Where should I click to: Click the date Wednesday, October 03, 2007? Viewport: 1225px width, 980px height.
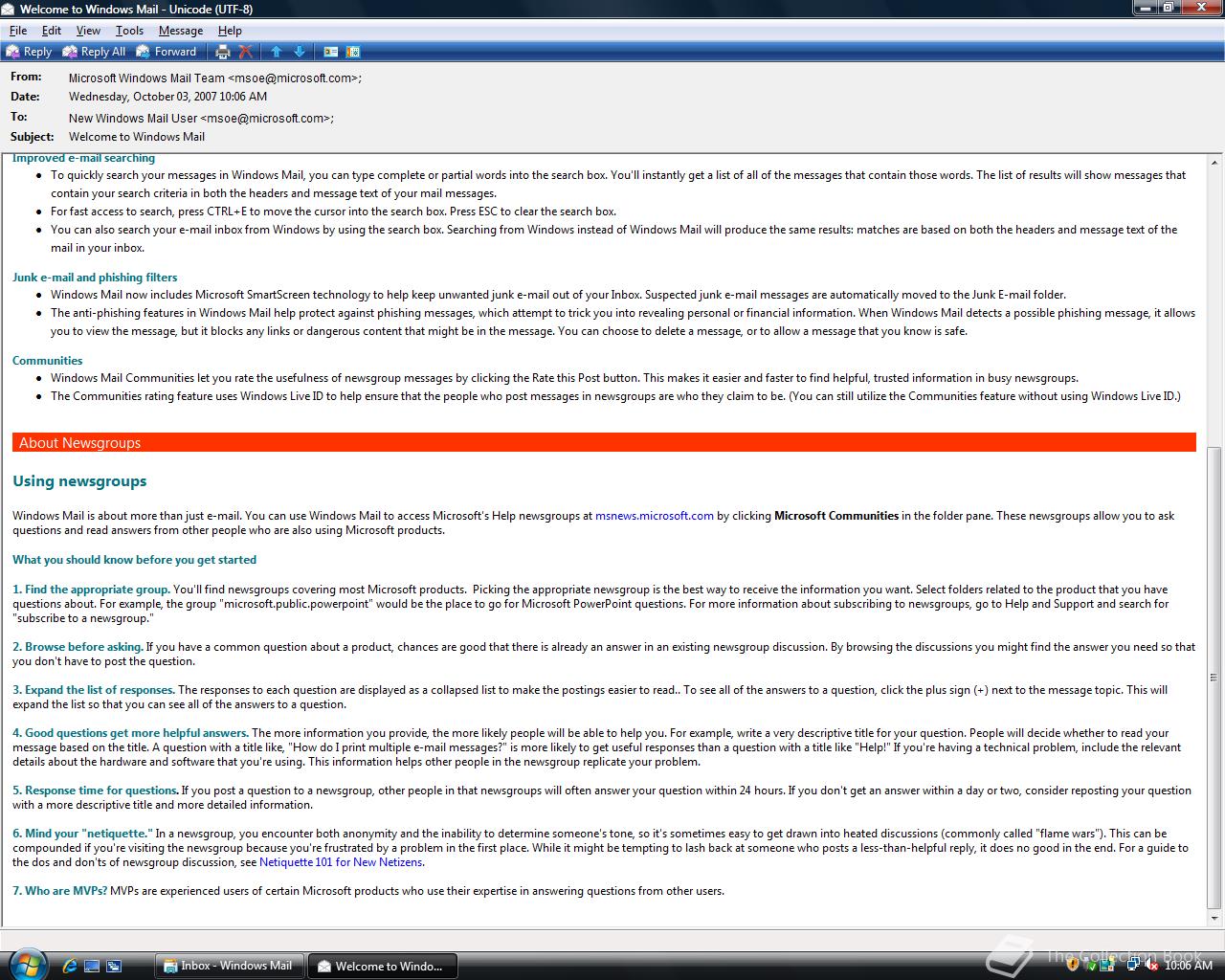pyautogui.click(x=167, y=97)
